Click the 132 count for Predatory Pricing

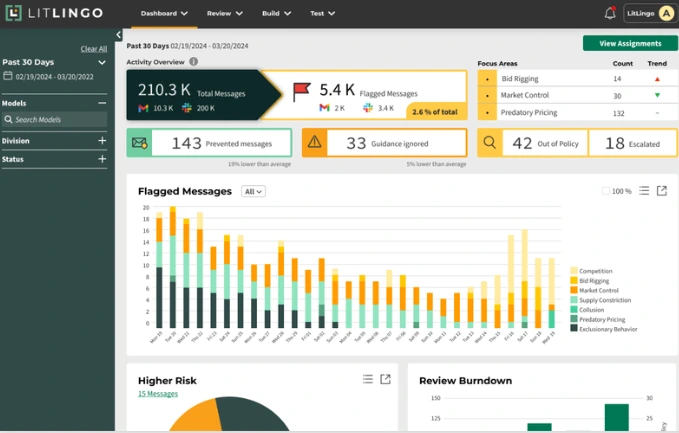(x=618, y=113)
